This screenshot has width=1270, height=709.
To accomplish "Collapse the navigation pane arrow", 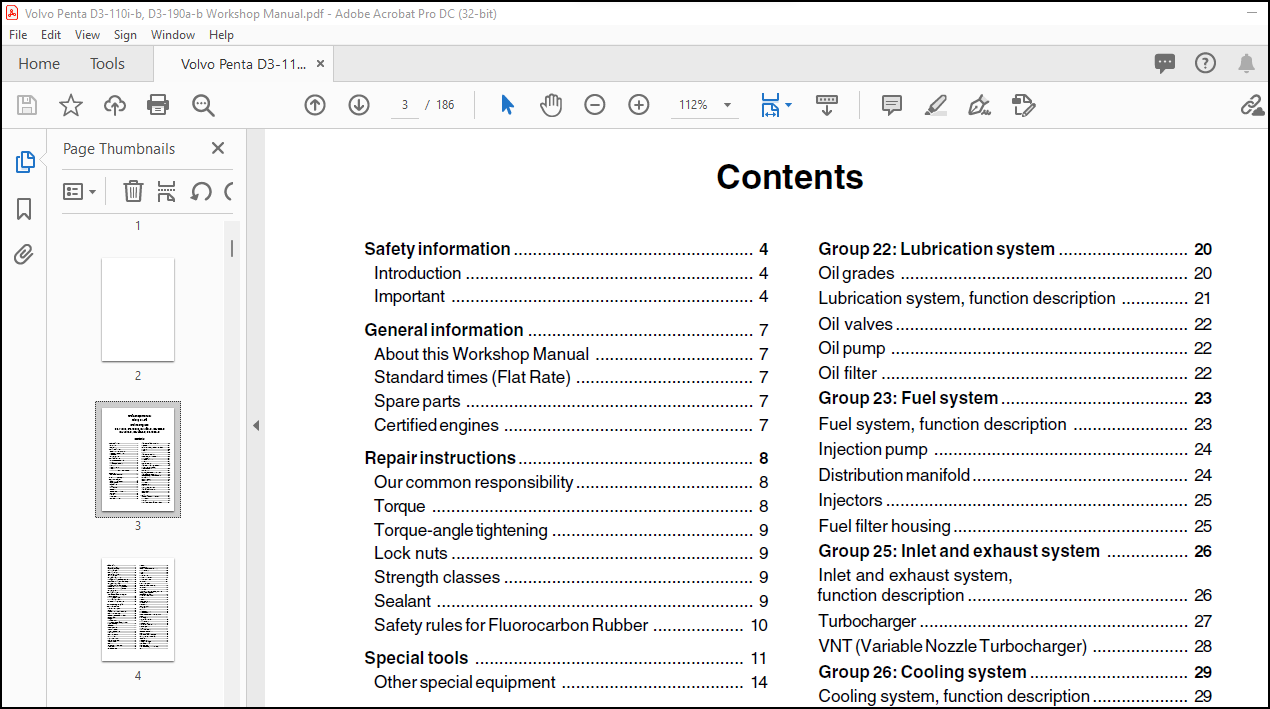I will 255,425.
